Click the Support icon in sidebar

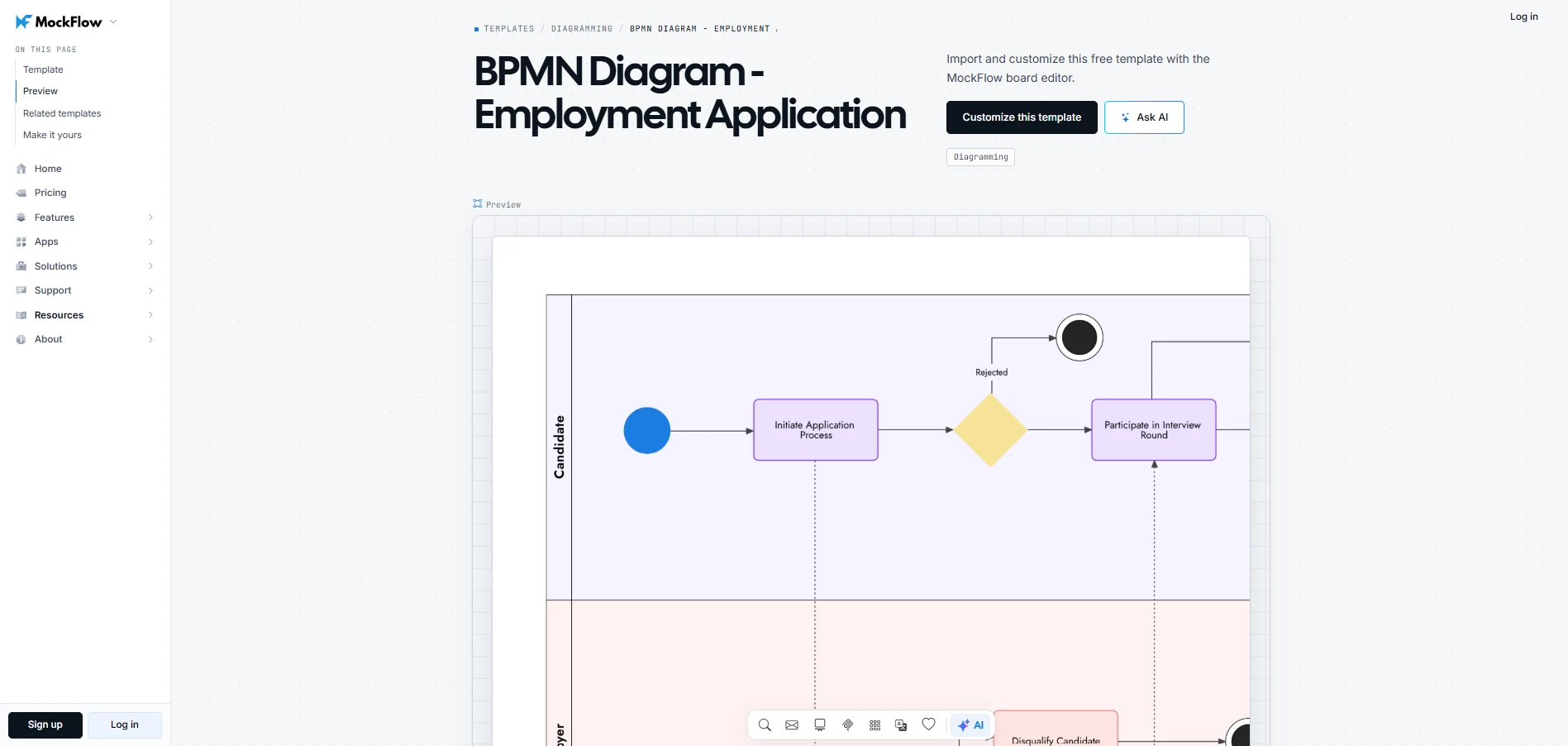click(21, 290)
